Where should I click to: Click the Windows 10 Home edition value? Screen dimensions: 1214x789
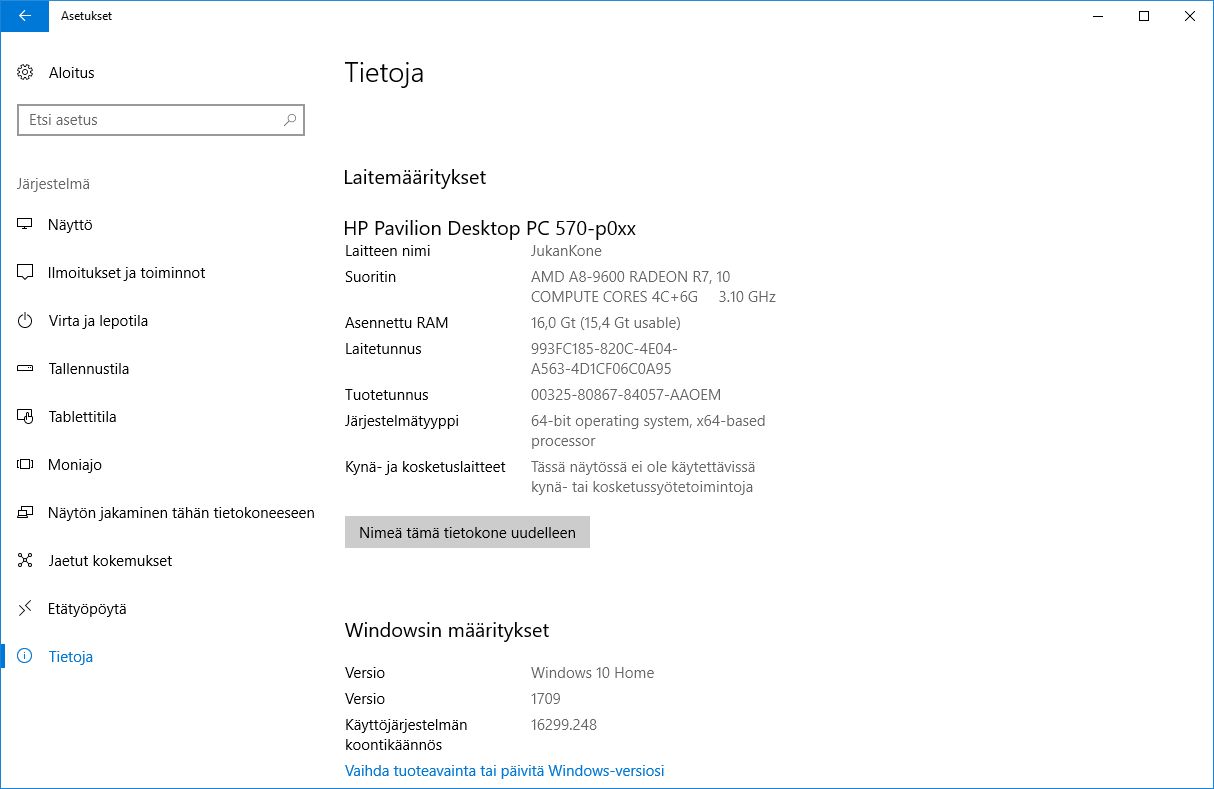[592, 673]
